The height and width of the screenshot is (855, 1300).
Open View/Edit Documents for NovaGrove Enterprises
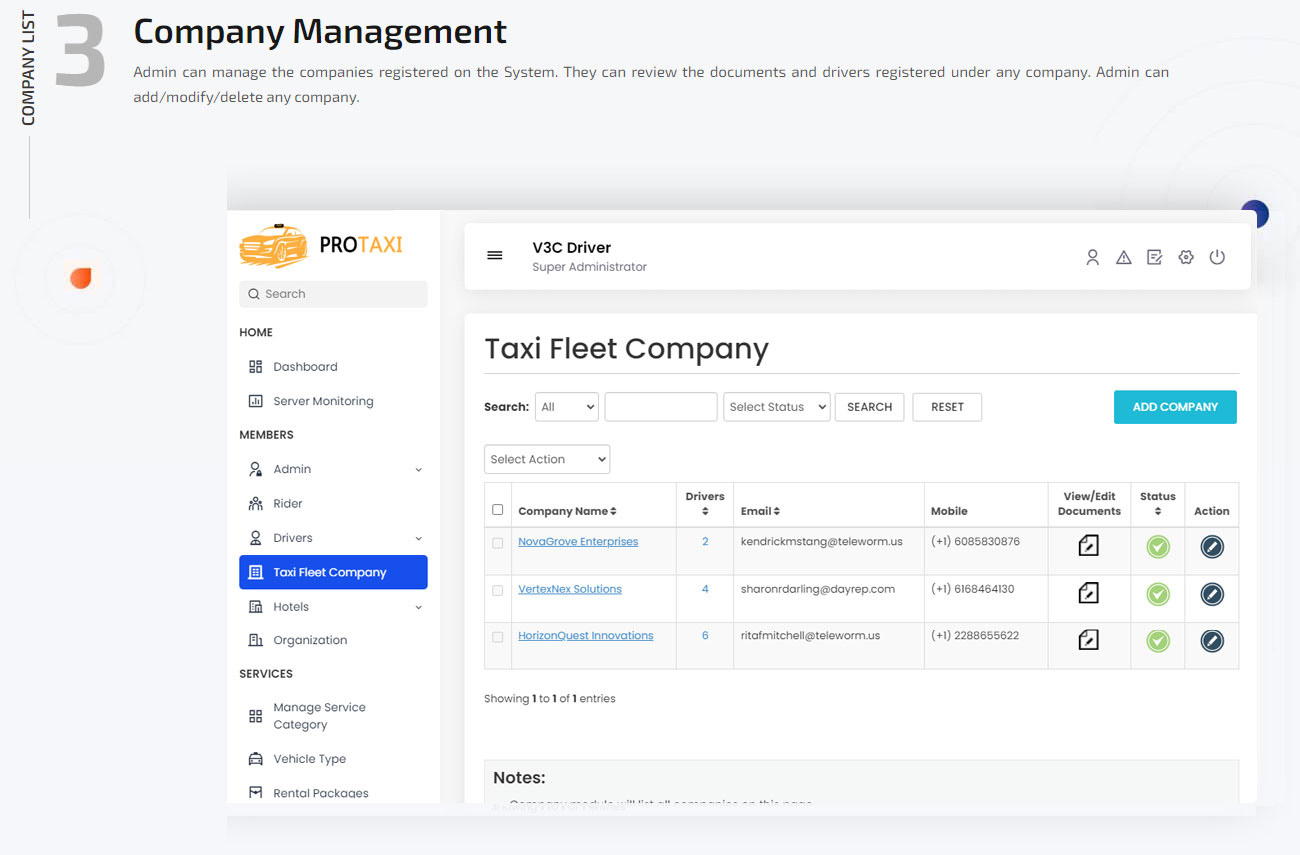point(1087,546)
